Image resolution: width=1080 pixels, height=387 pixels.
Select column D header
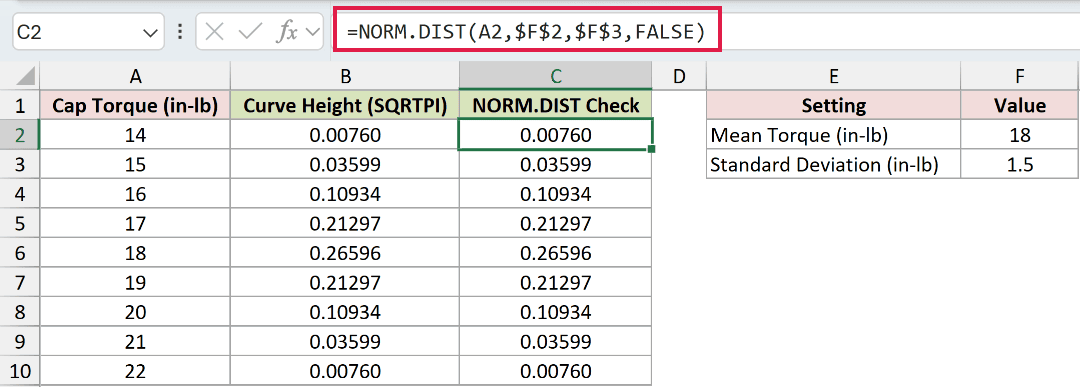[x=679, y=76]
